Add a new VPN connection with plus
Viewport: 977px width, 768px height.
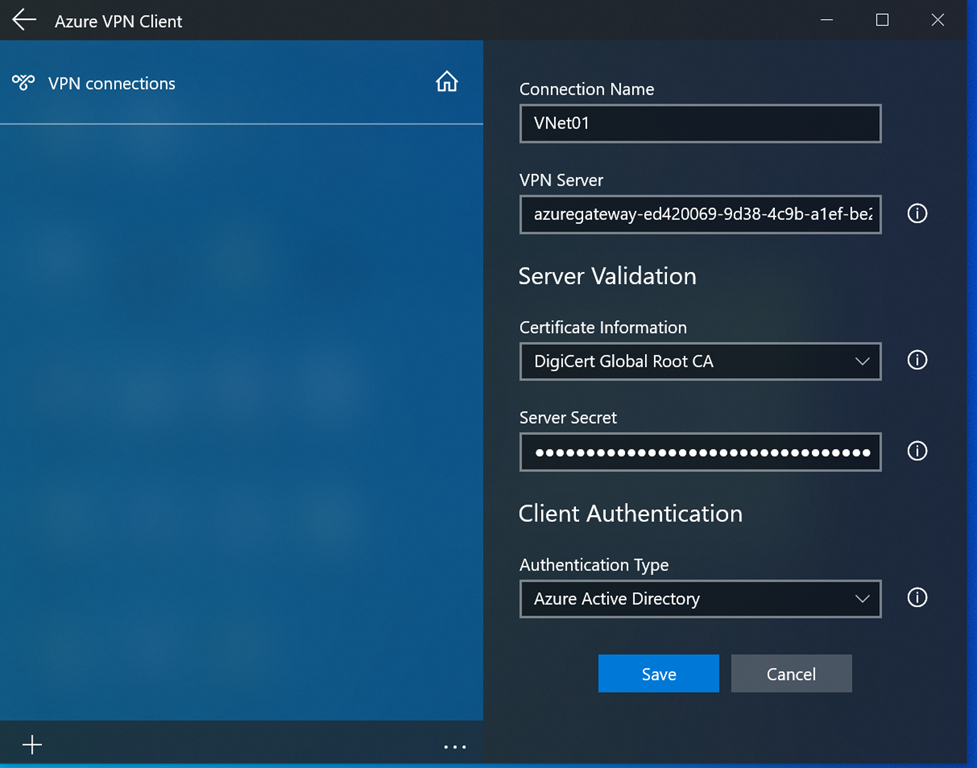pyautogui.click(x=32, y=744)
